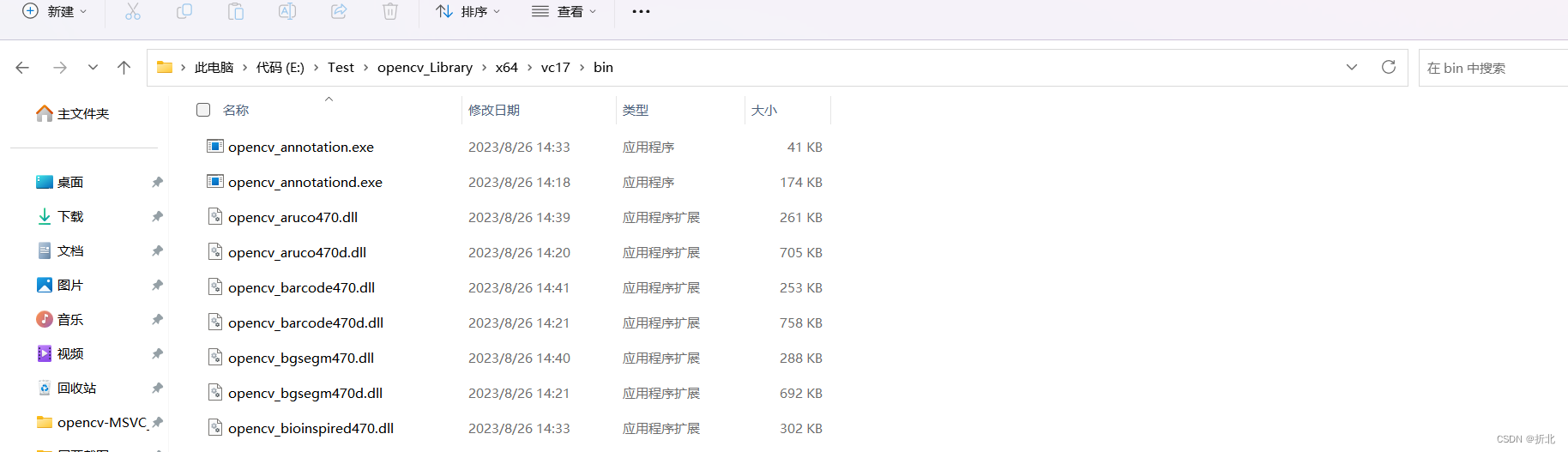This screenshot has width=1568, height=452.
Task: Unpin 下载 using its pin icon
Action: click(157, 216)
